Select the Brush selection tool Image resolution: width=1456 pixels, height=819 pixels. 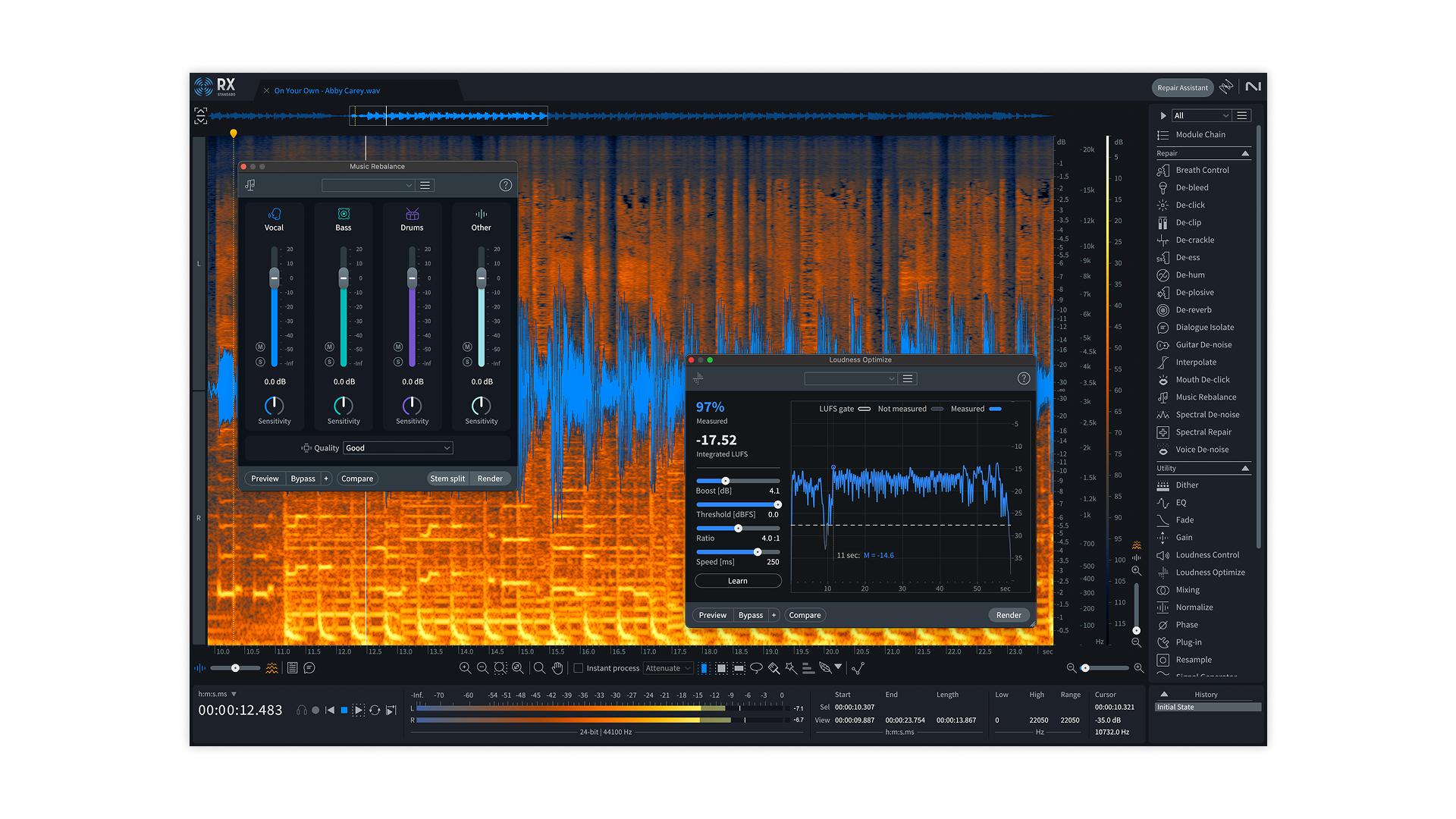[x=773, y=668]
